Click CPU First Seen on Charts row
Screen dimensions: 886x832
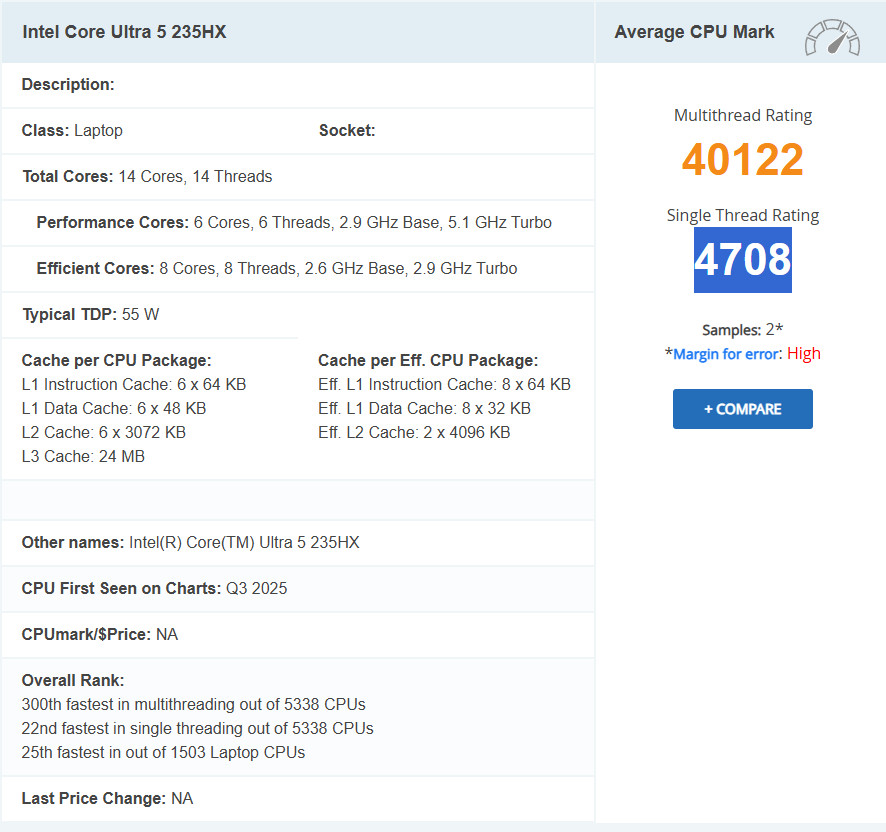point(154,589)
